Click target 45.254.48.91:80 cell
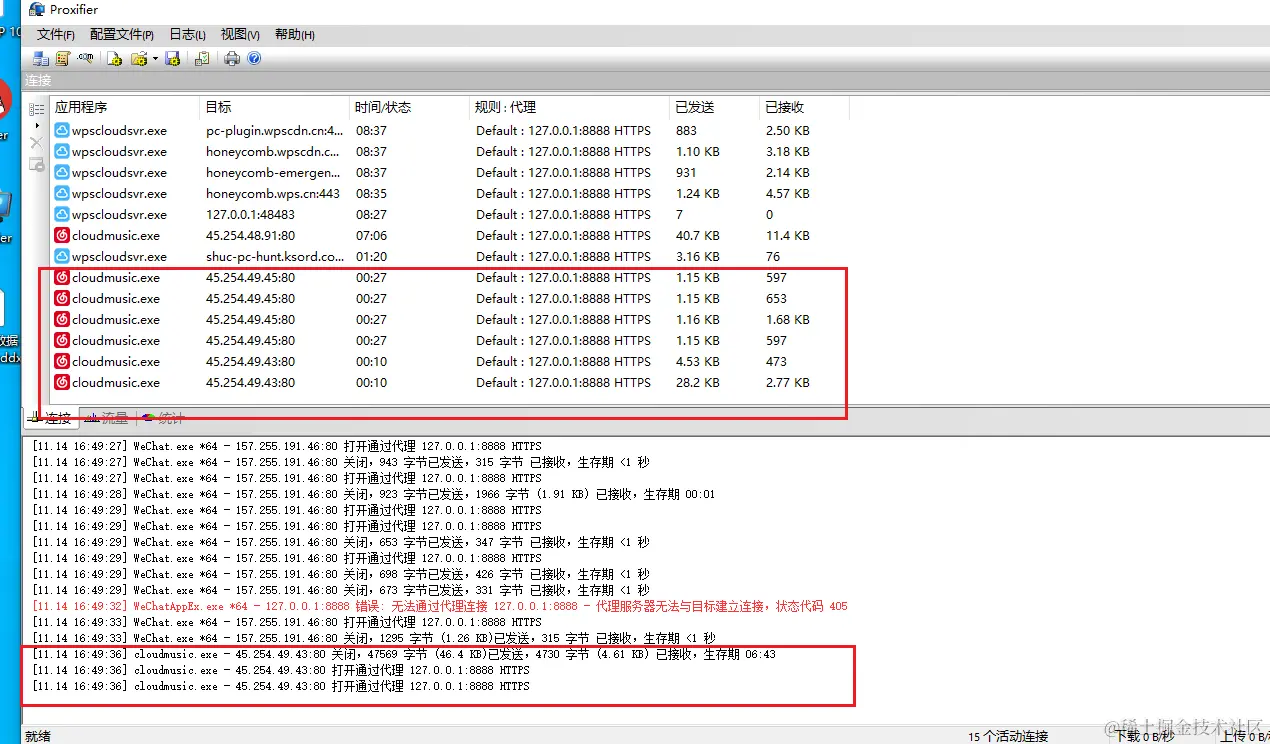This screenshot has height=744, width=1270. (x=250, y=236)
